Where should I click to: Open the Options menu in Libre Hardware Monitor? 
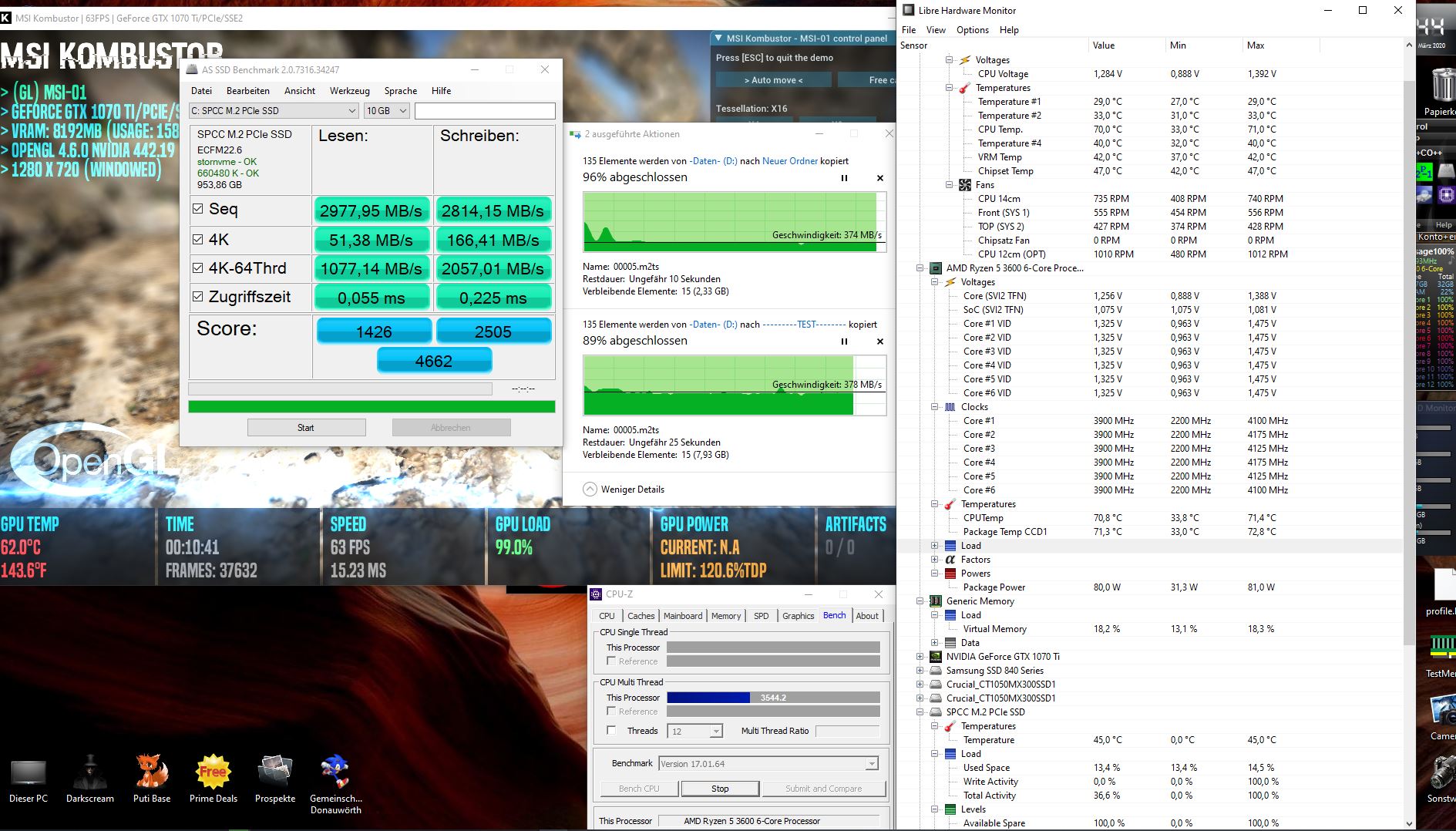coord(973,30)
